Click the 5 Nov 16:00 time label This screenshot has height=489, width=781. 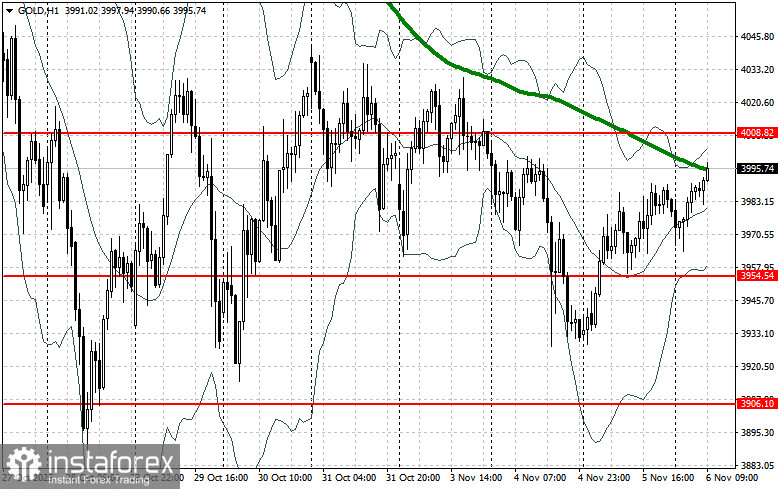[x=668, y=478]
